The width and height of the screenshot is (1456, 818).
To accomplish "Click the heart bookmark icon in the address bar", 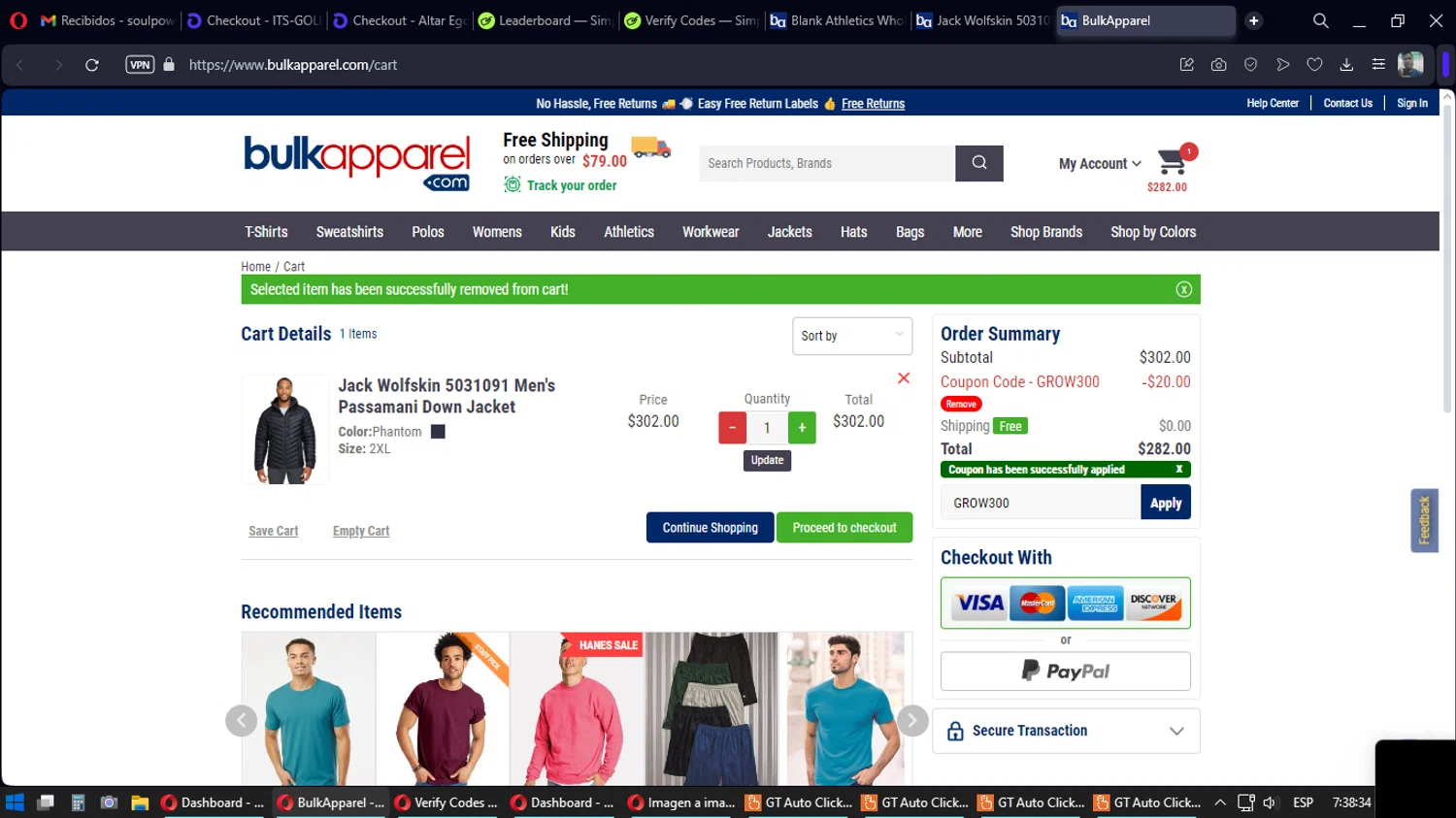I will pyautogui.click(x=1314, y=65).
